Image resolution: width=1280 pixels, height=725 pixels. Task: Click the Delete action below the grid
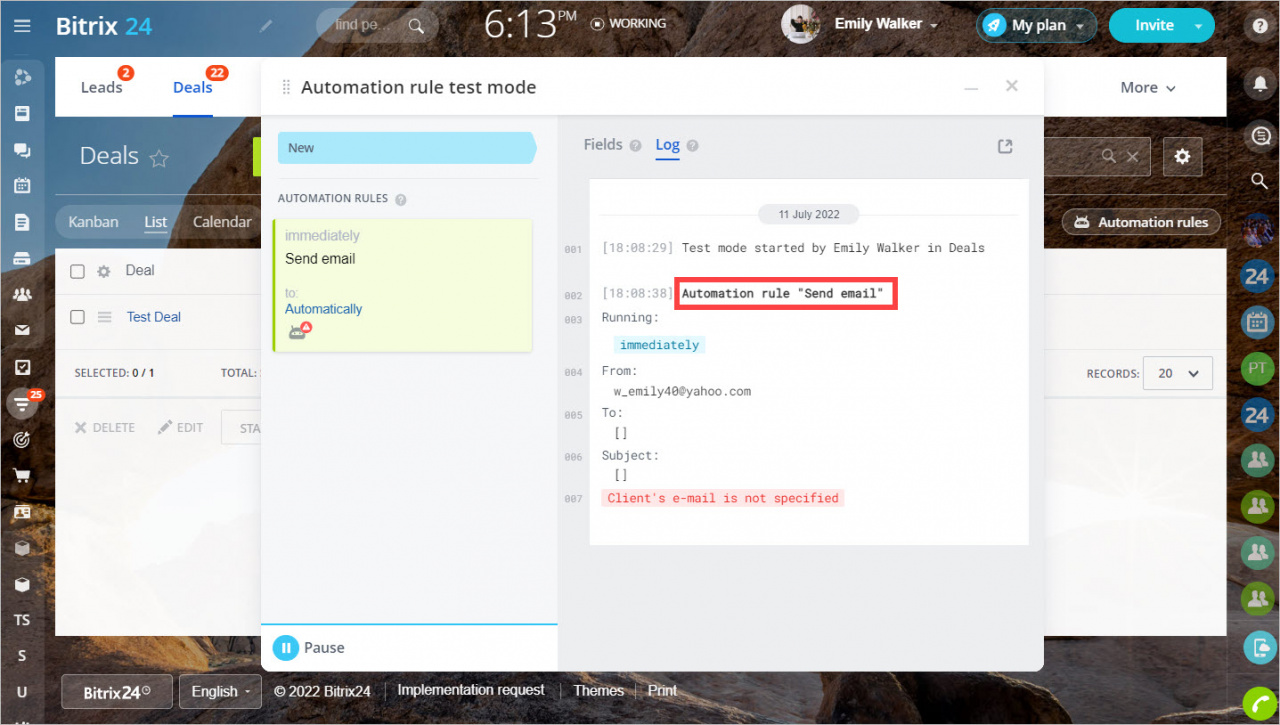click(104, 427)
